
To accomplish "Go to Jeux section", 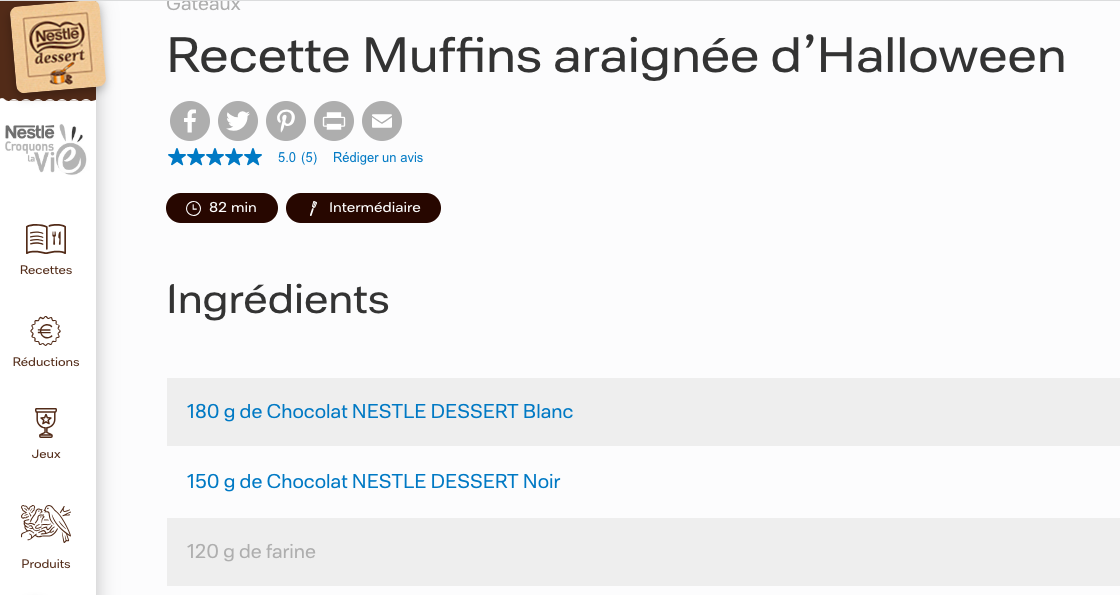I will point(46,433).
